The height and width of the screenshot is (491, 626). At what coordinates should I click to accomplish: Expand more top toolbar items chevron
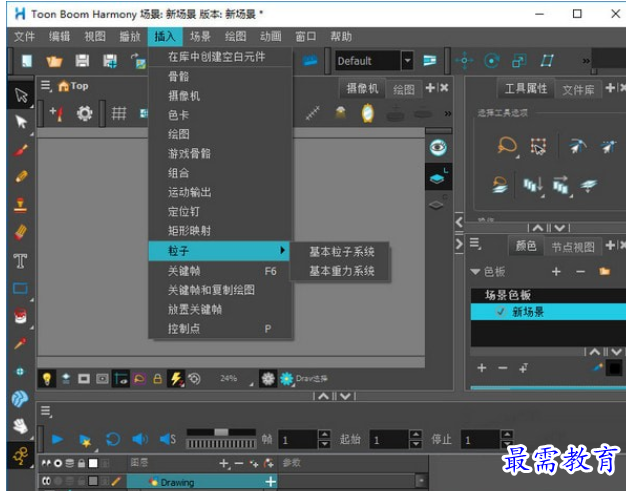(586, 61)
